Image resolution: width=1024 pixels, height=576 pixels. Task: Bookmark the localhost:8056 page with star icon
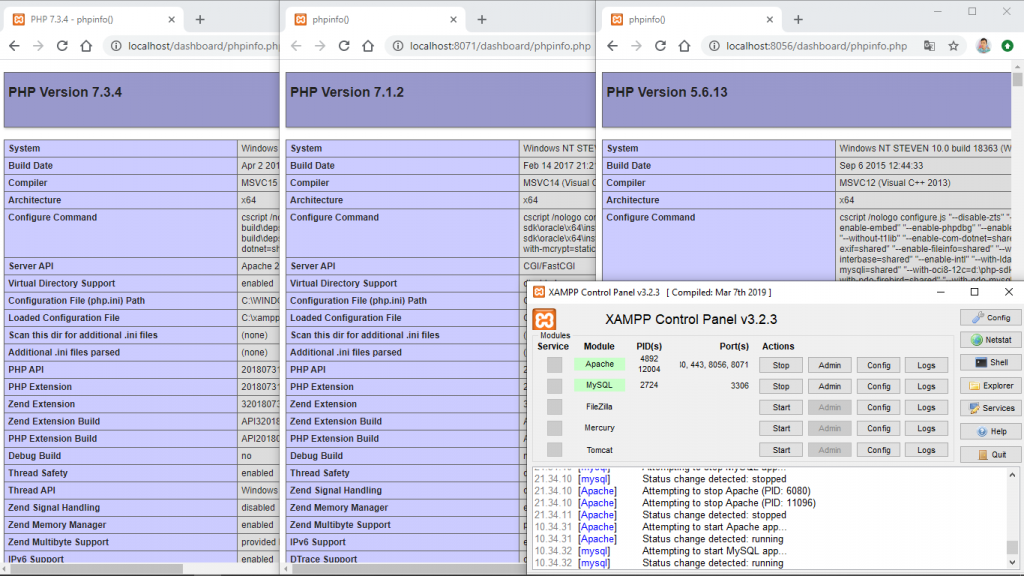click(954, 46)
